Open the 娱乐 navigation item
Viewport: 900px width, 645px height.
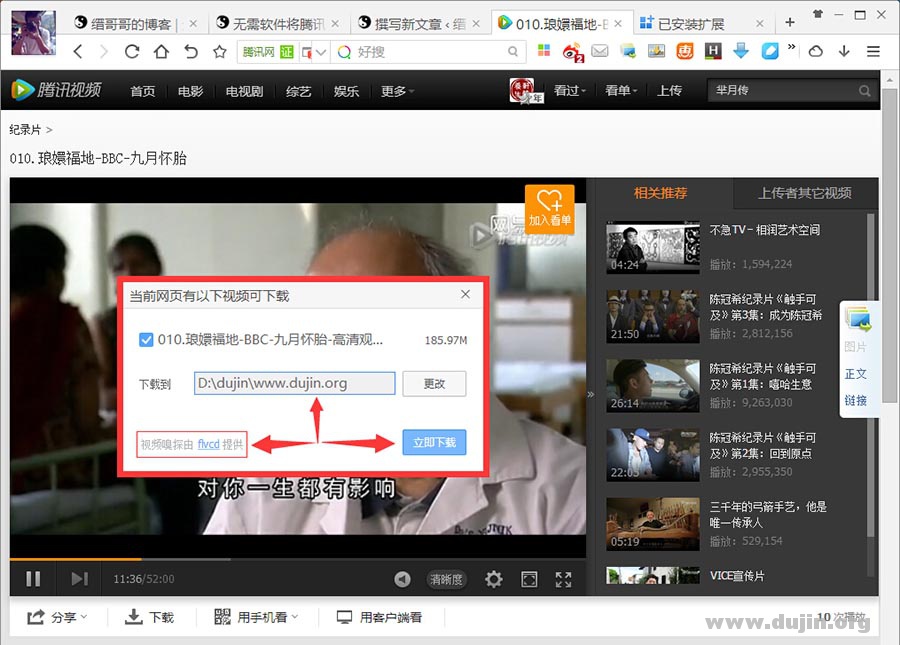(346, 91)
